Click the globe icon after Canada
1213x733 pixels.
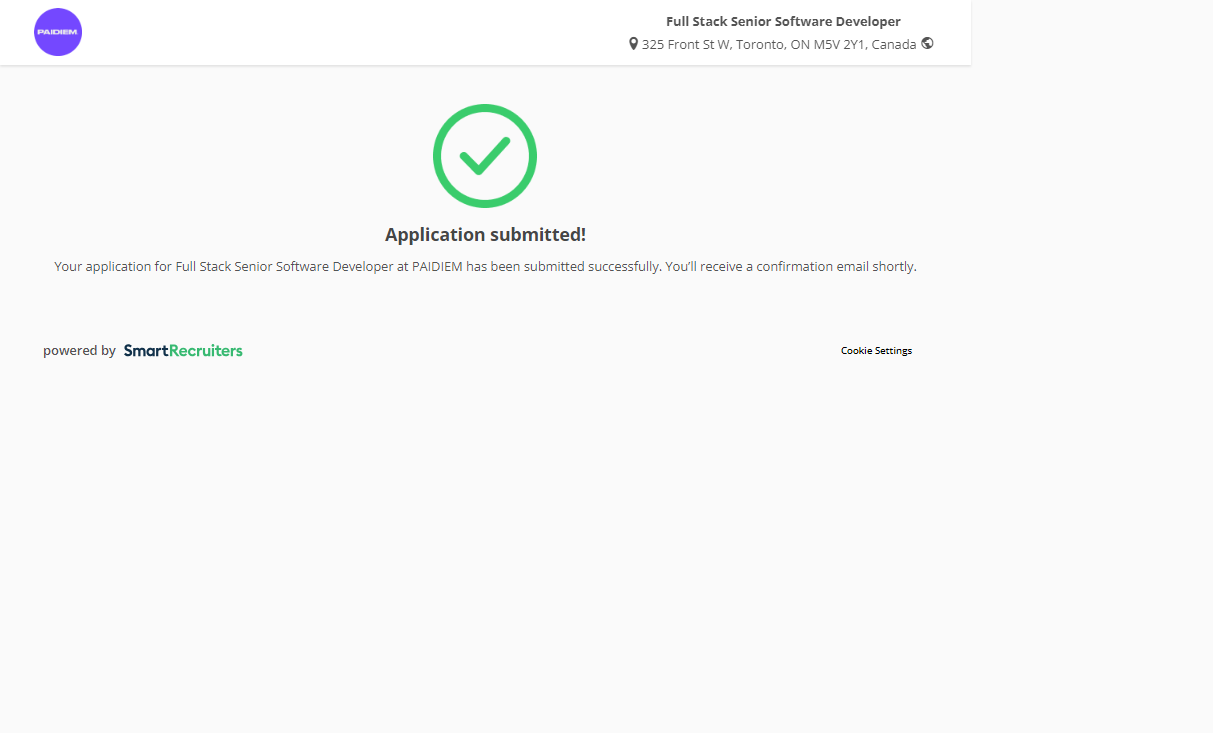pyautogui.click(x=927, y=43)
